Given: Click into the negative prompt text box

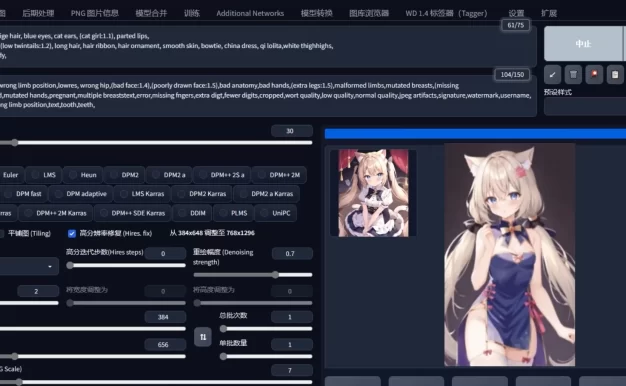Looking at the screenshot, I should (x=267, y=95).
